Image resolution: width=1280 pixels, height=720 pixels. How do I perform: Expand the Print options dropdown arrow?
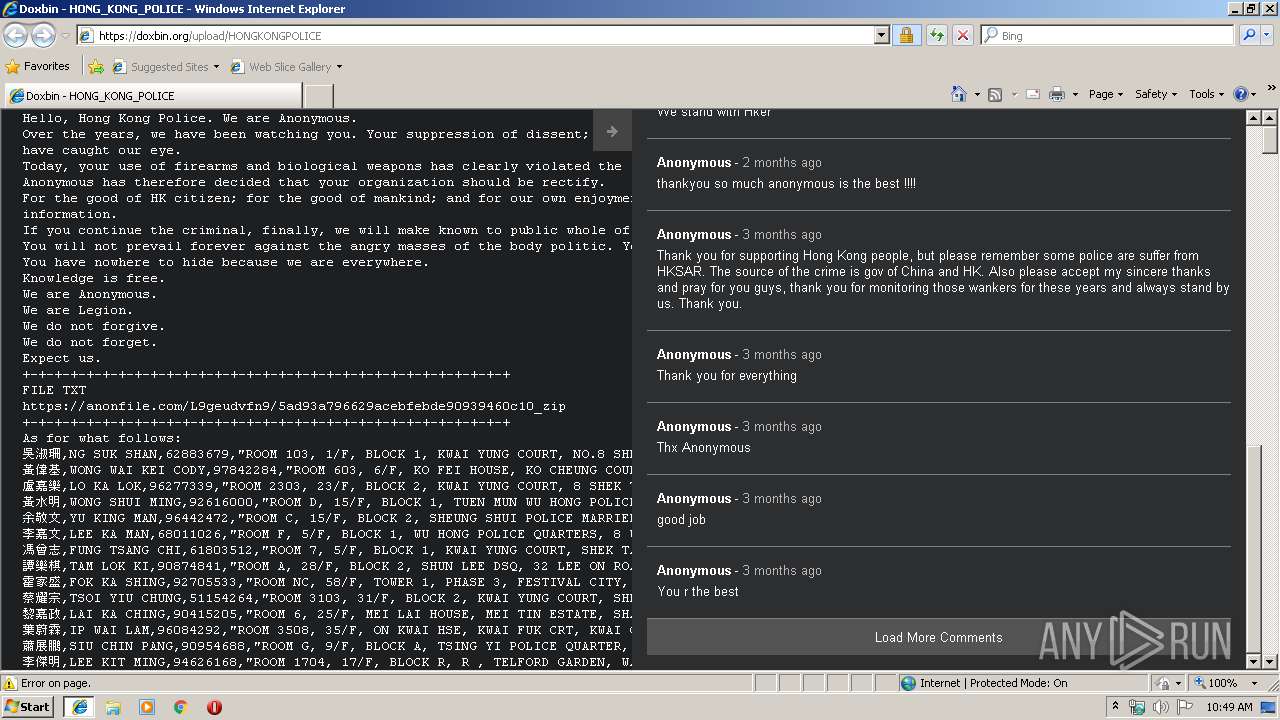[1075, 94]
